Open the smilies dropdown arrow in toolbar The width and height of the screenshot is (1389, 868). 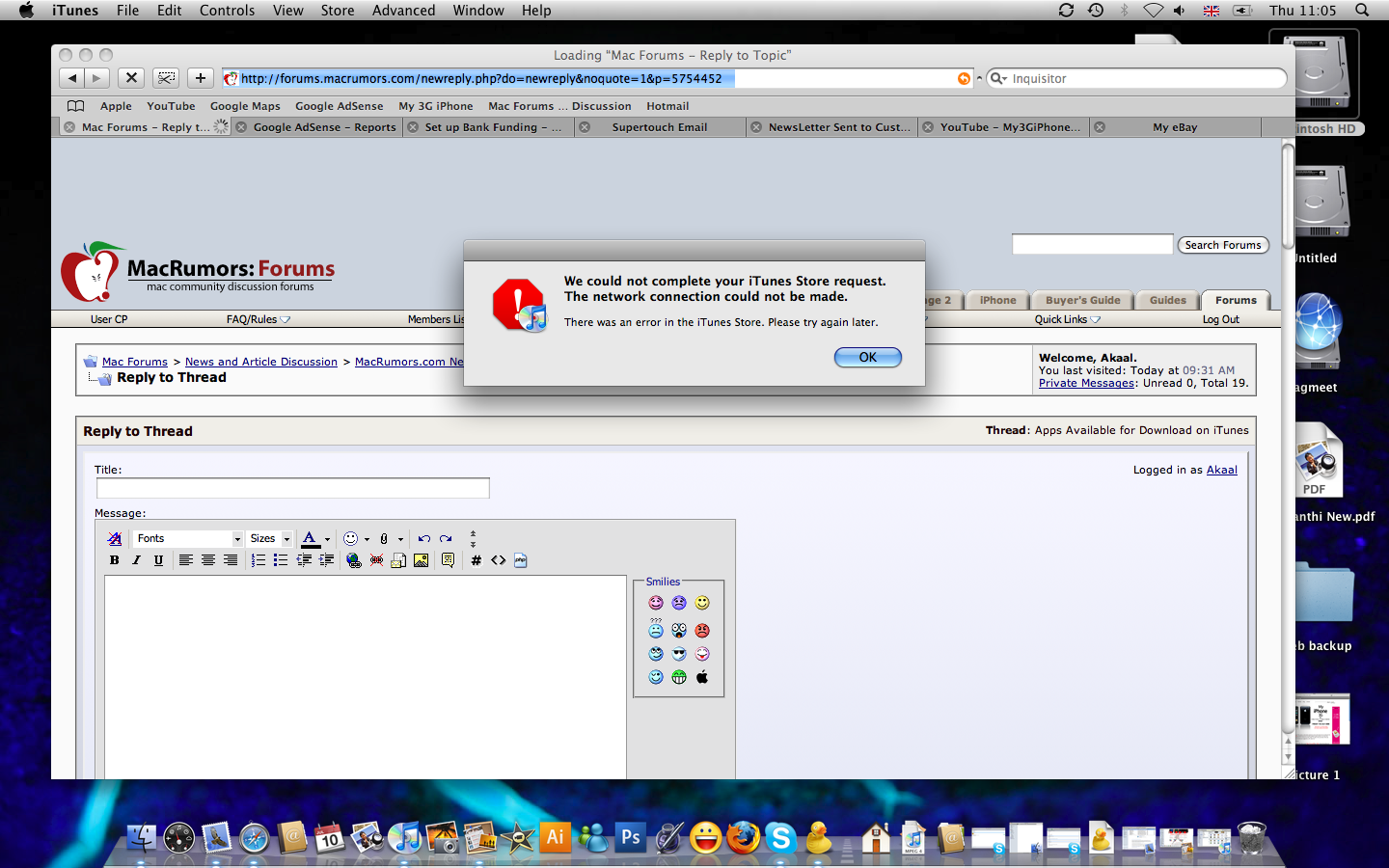coord(367,540)
